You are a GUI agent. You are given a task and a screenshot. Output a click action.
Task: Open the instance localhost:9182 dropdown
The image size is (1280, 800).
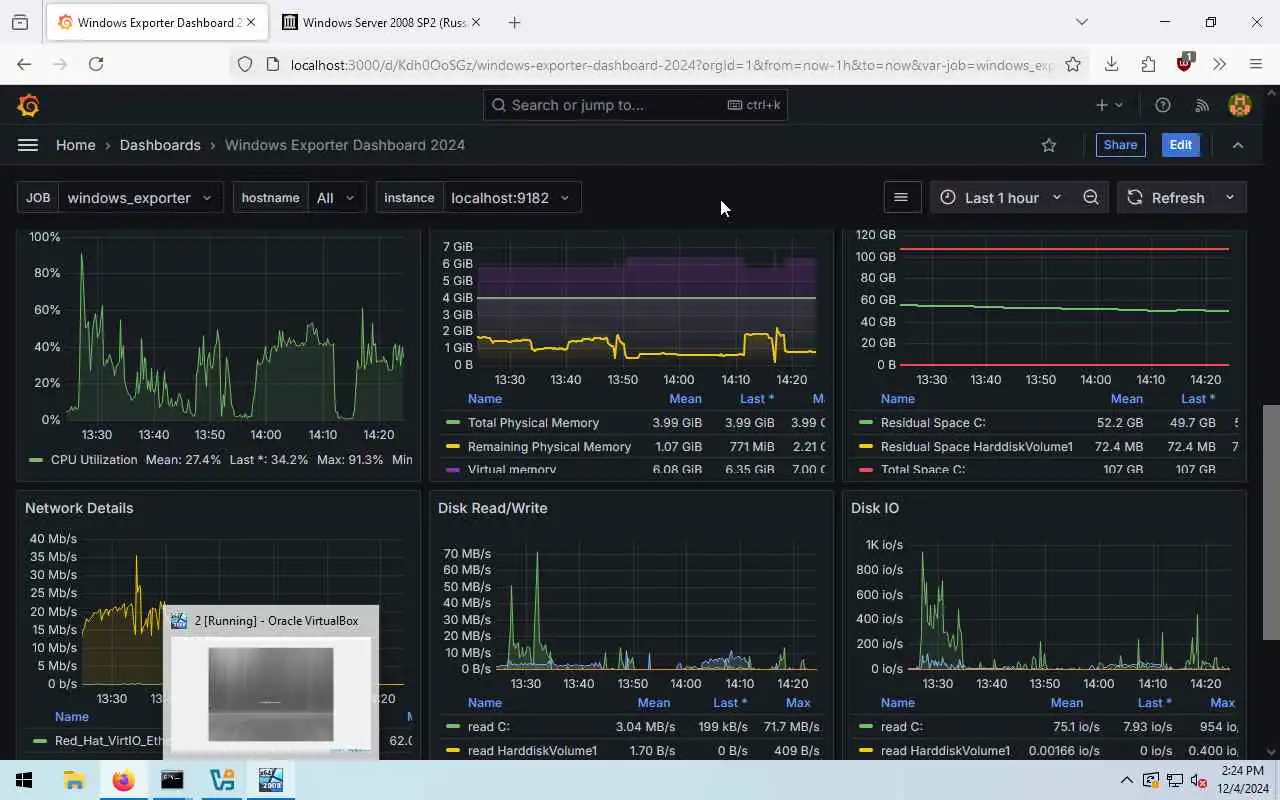pos(510,198)
